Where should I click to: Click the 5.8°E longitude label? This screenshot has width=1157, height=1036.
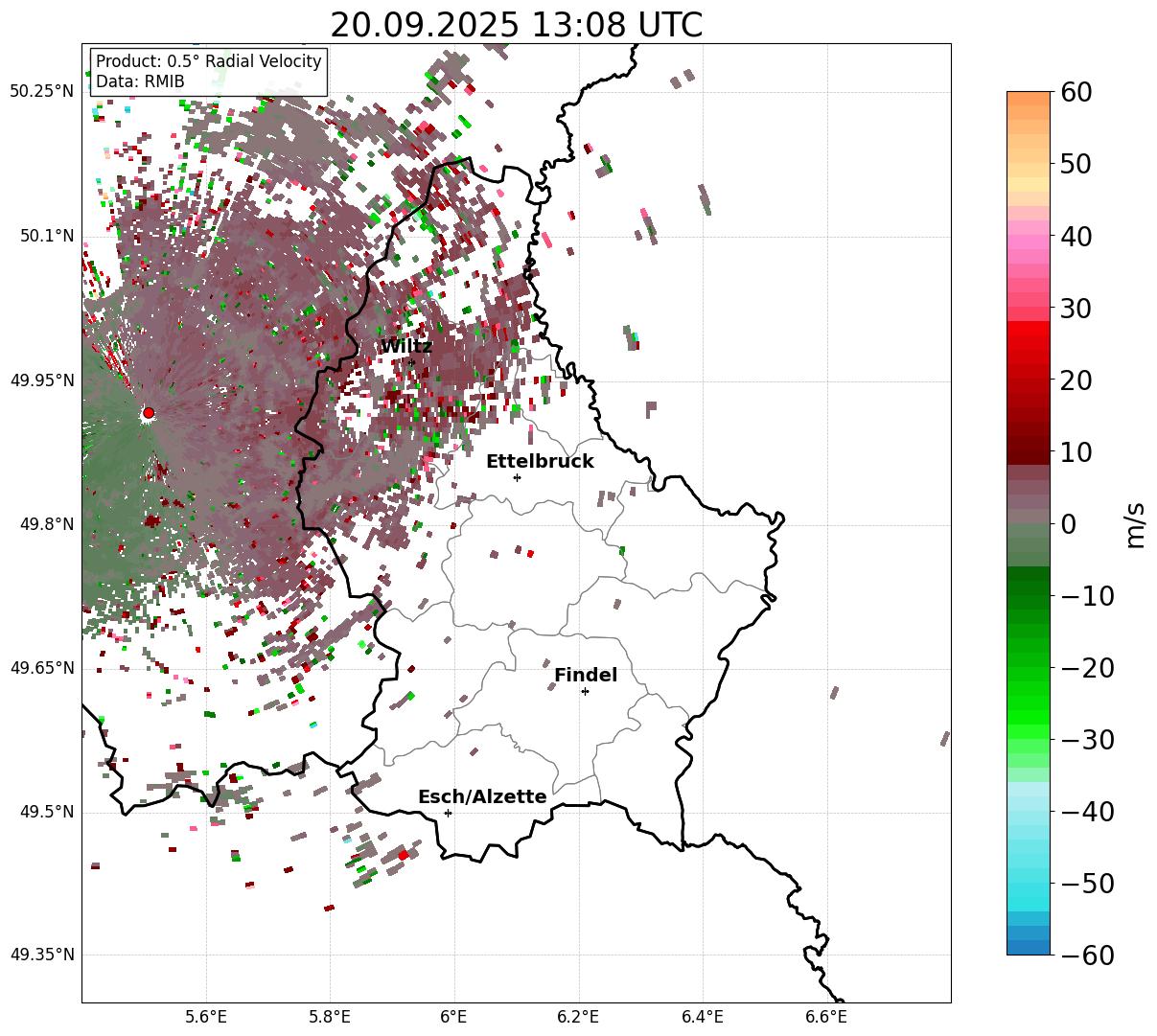(330, 1016)
